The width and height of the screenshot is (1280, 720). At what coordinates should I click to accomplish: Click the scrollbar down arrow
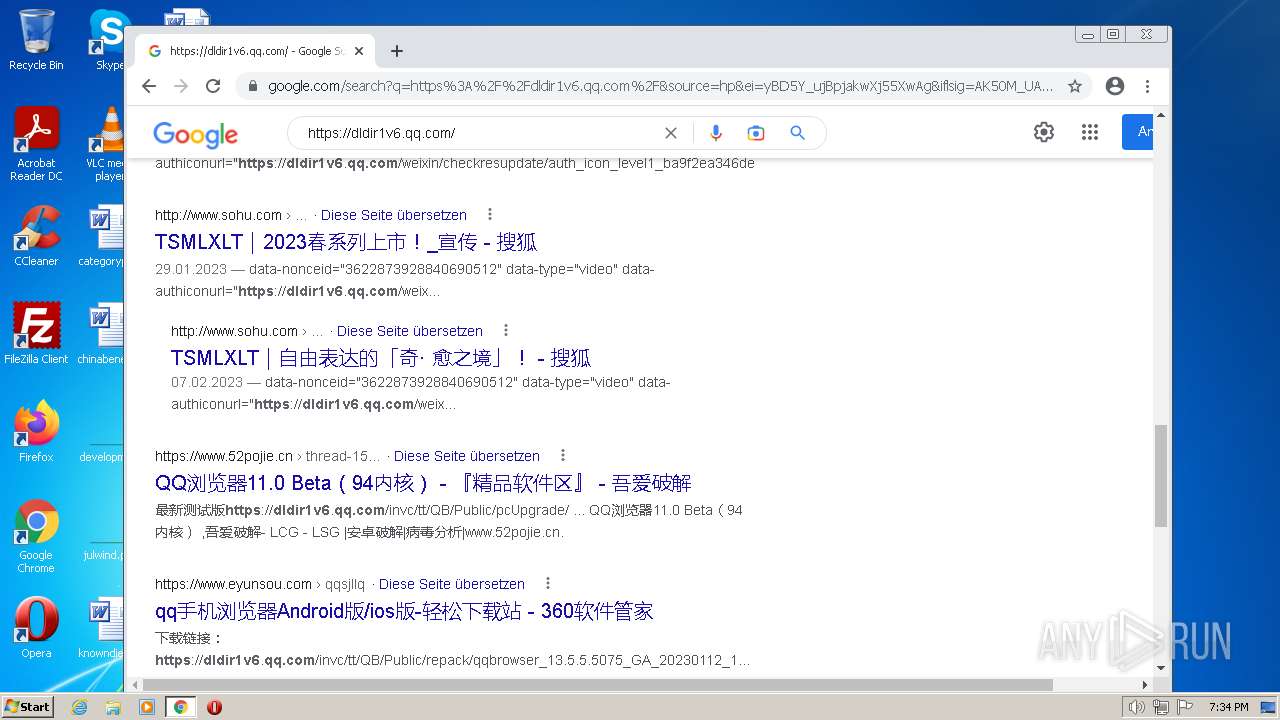1161,668
